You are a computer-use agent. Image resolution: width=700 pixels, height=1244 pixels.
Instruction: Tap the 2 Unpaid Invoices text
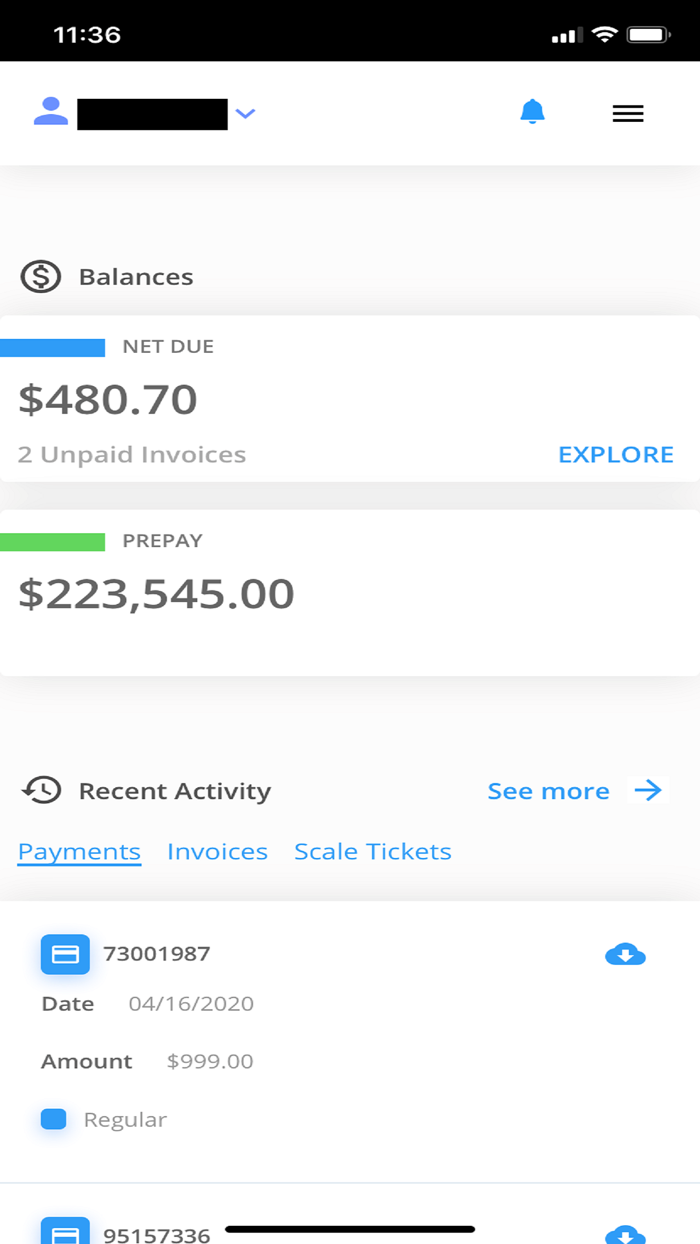click(132, 455)
